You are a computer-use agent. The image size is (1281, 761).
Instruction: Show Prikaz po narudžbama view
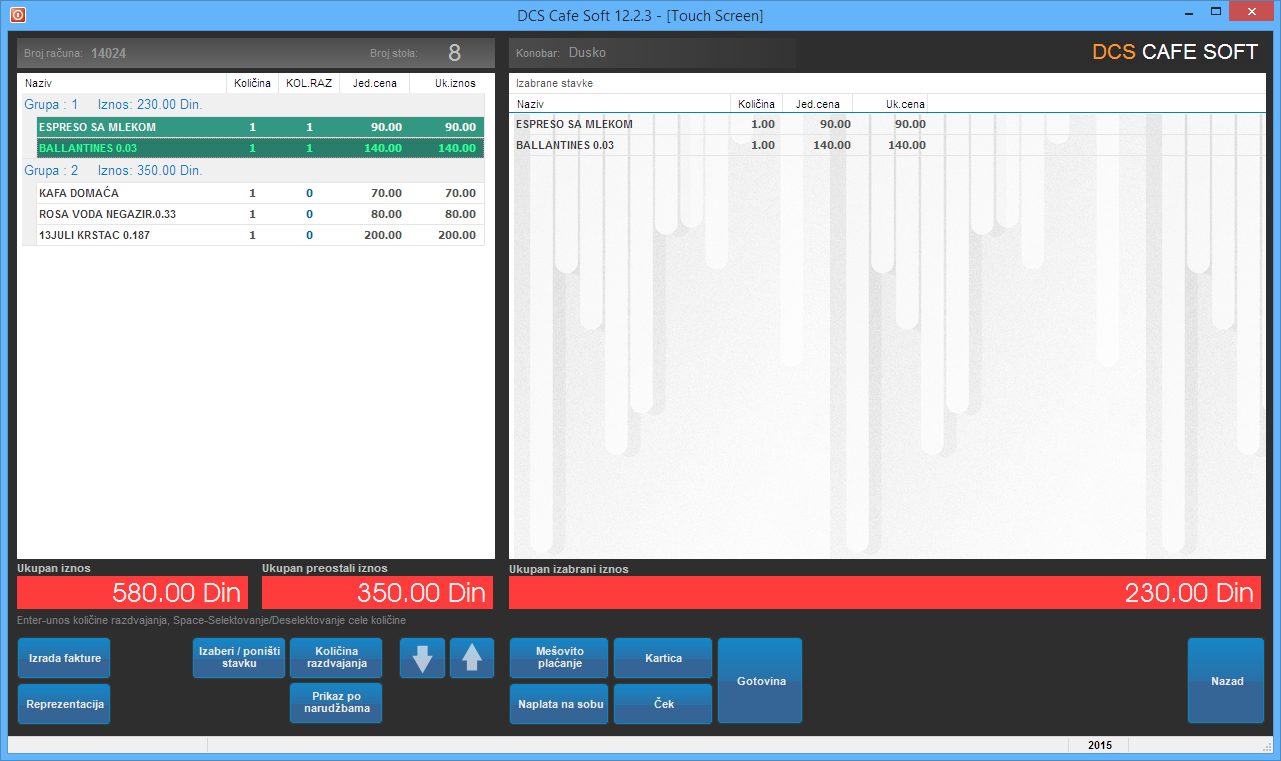pos(336,703)
